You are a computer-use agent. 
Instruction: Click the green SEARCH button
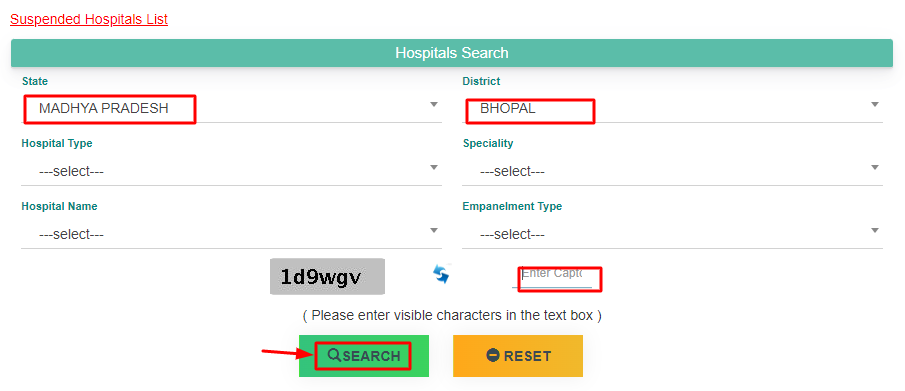[x=364, y=356]
